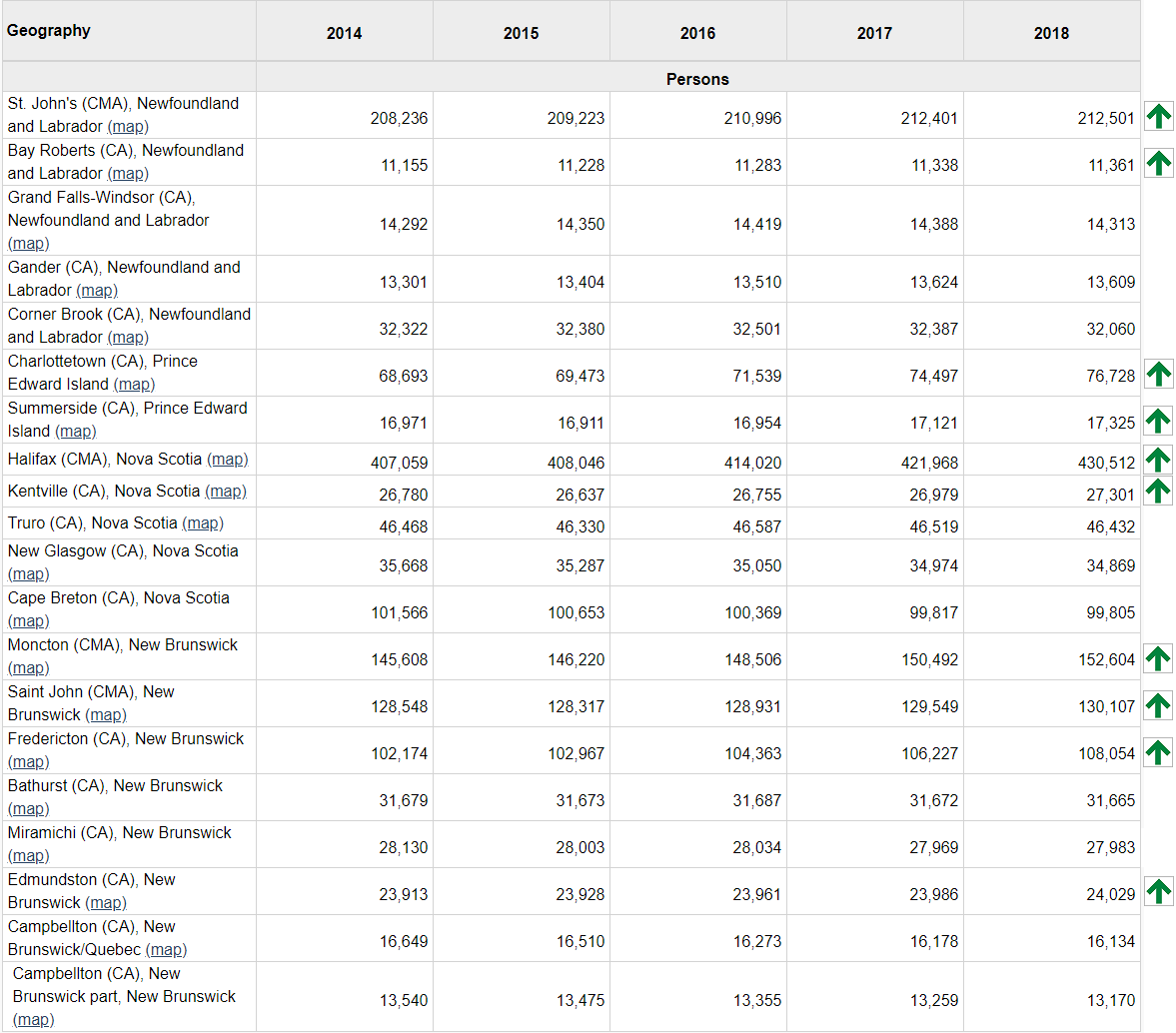Select Edmundston 2017 value 23,986
Image resolution: width=1176 pixels, height=1033 pixels.
coord(934,895)
